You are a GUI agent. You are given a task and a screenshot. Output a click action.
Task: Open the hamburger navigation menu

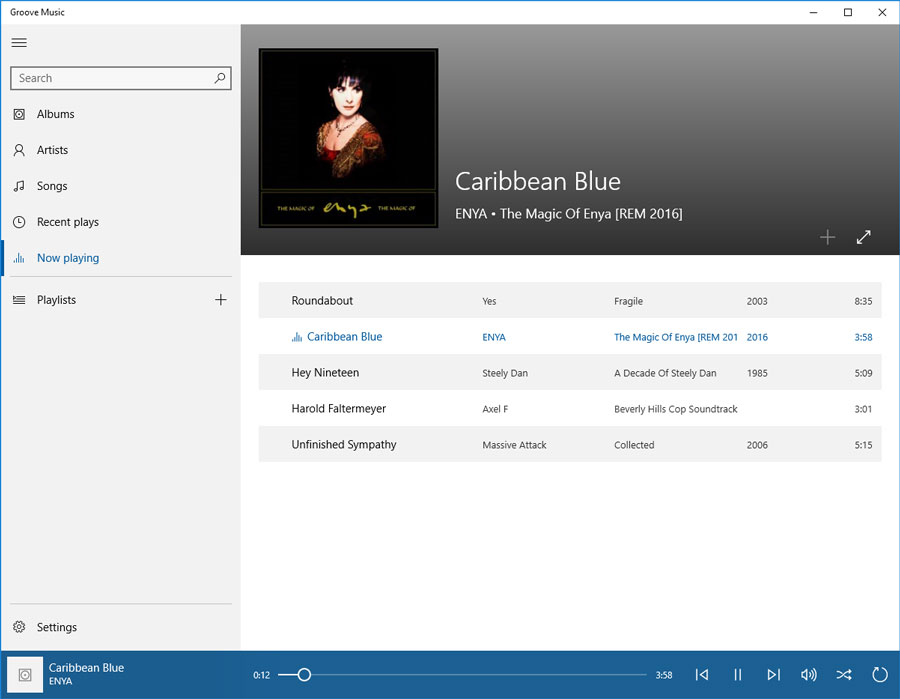coord(19,42)
